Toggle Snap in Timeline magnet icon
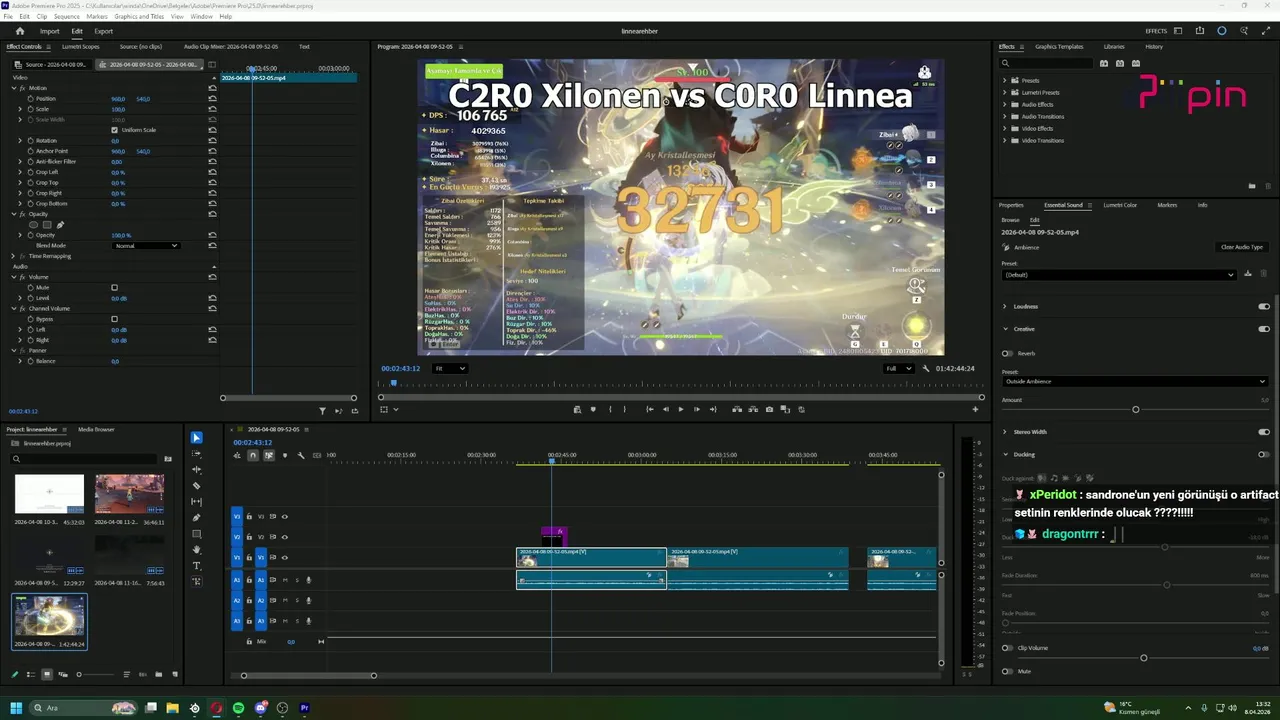Image resolution: width=1280 pixels, height=720 pixels. click(x=253, y=456)
